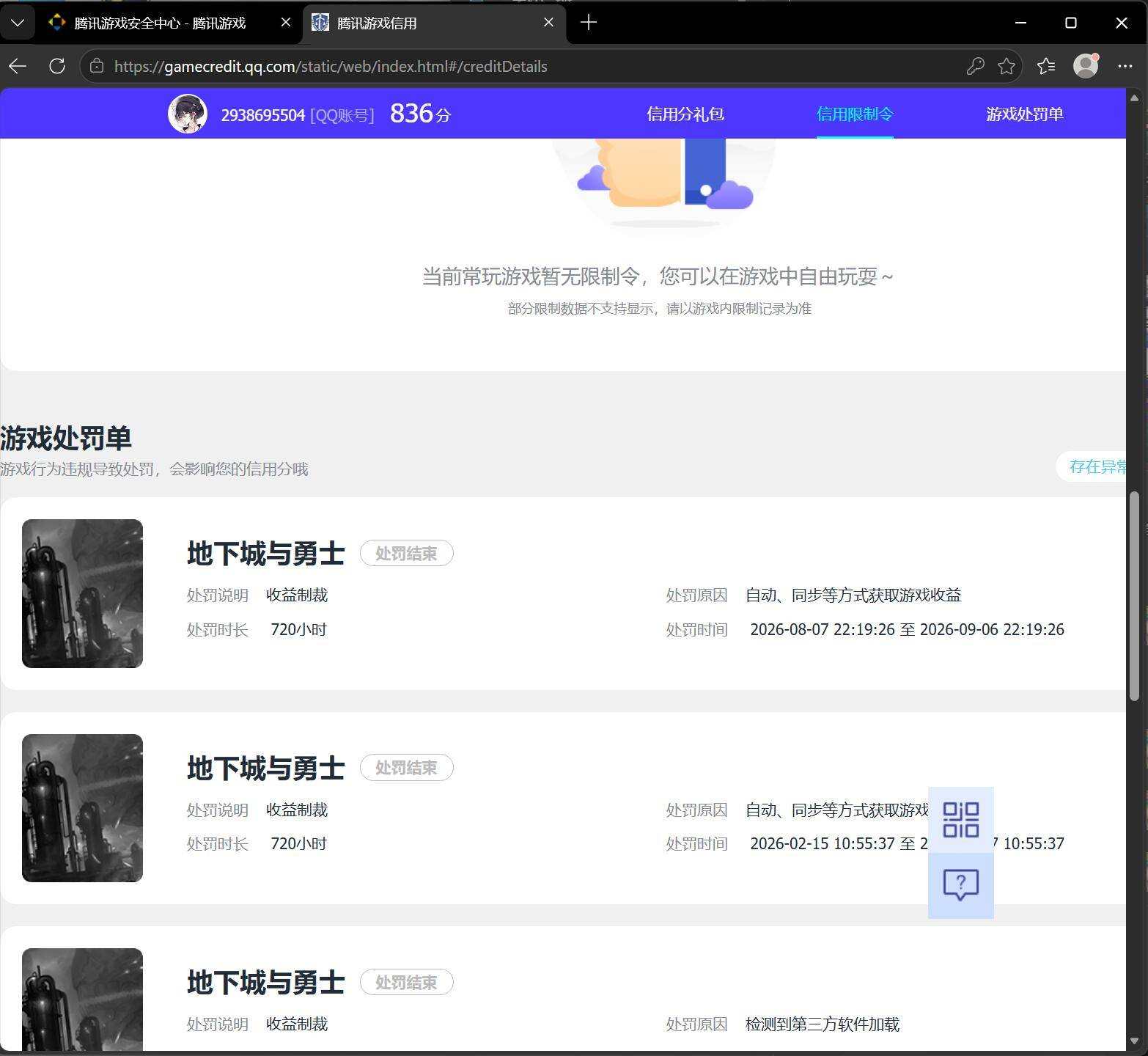Open the QR code floating button

pyautogui.click(x=960, y=819)
